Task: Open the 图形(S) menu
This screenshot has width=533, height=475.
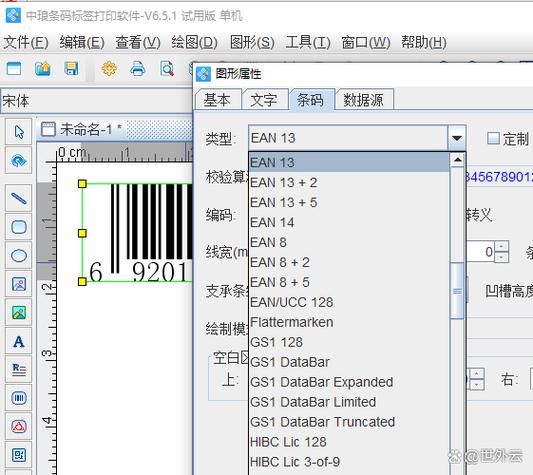Action: 252,43
